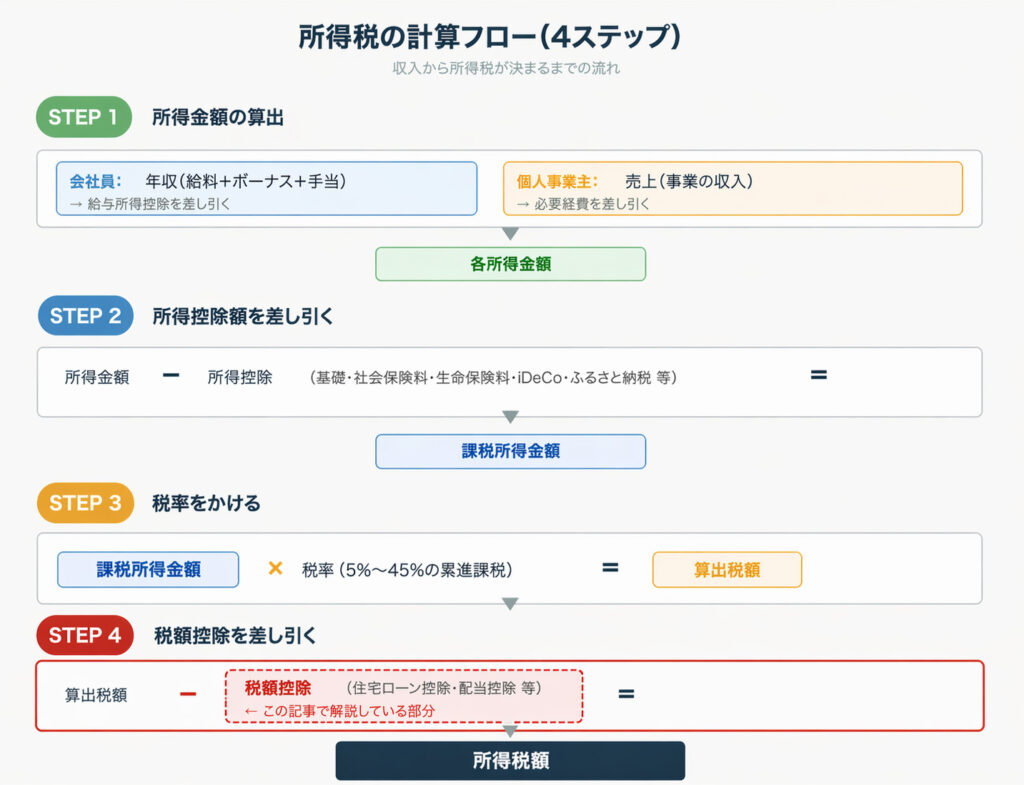Click the 所得控除 label in STEP 2
The height and width of the screenshot is (785, 1024).
[240, 377]
